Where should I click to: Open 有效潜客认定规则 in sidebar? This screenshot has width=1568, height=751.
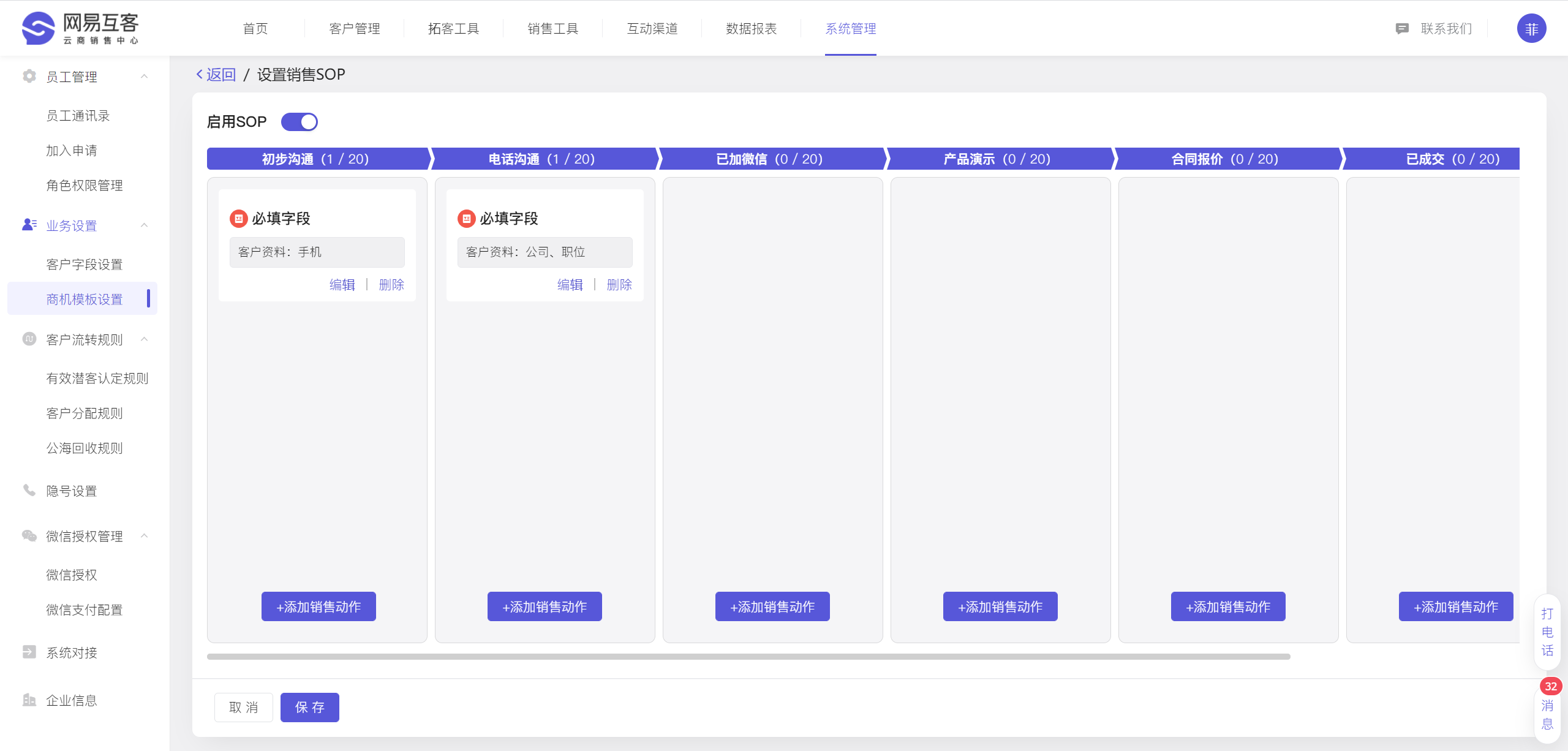point(97,379)
